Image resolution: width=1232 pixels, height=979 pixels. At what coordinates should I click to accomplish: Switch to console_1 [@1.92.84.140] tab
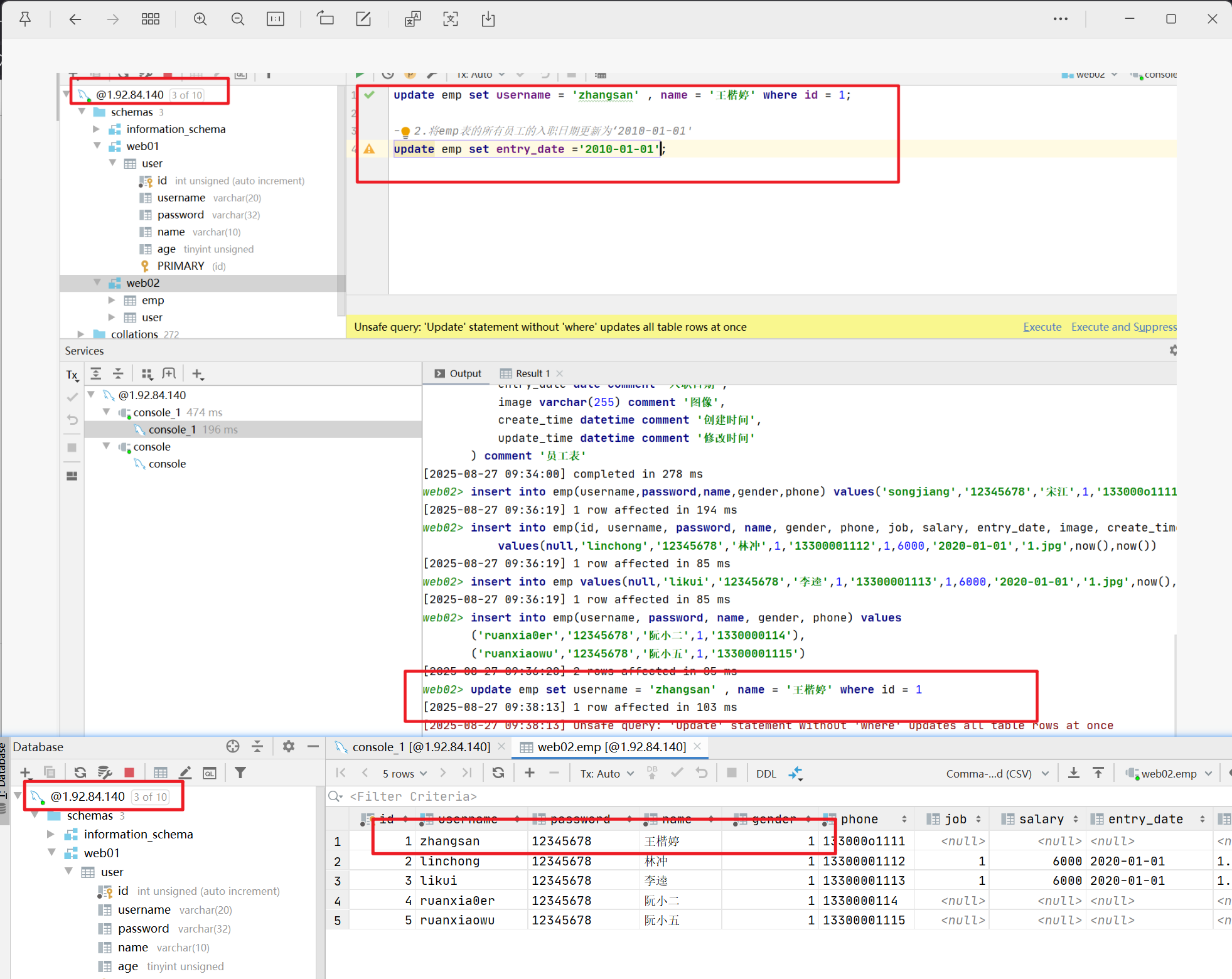pyautogui.click(x=420, y=747)
